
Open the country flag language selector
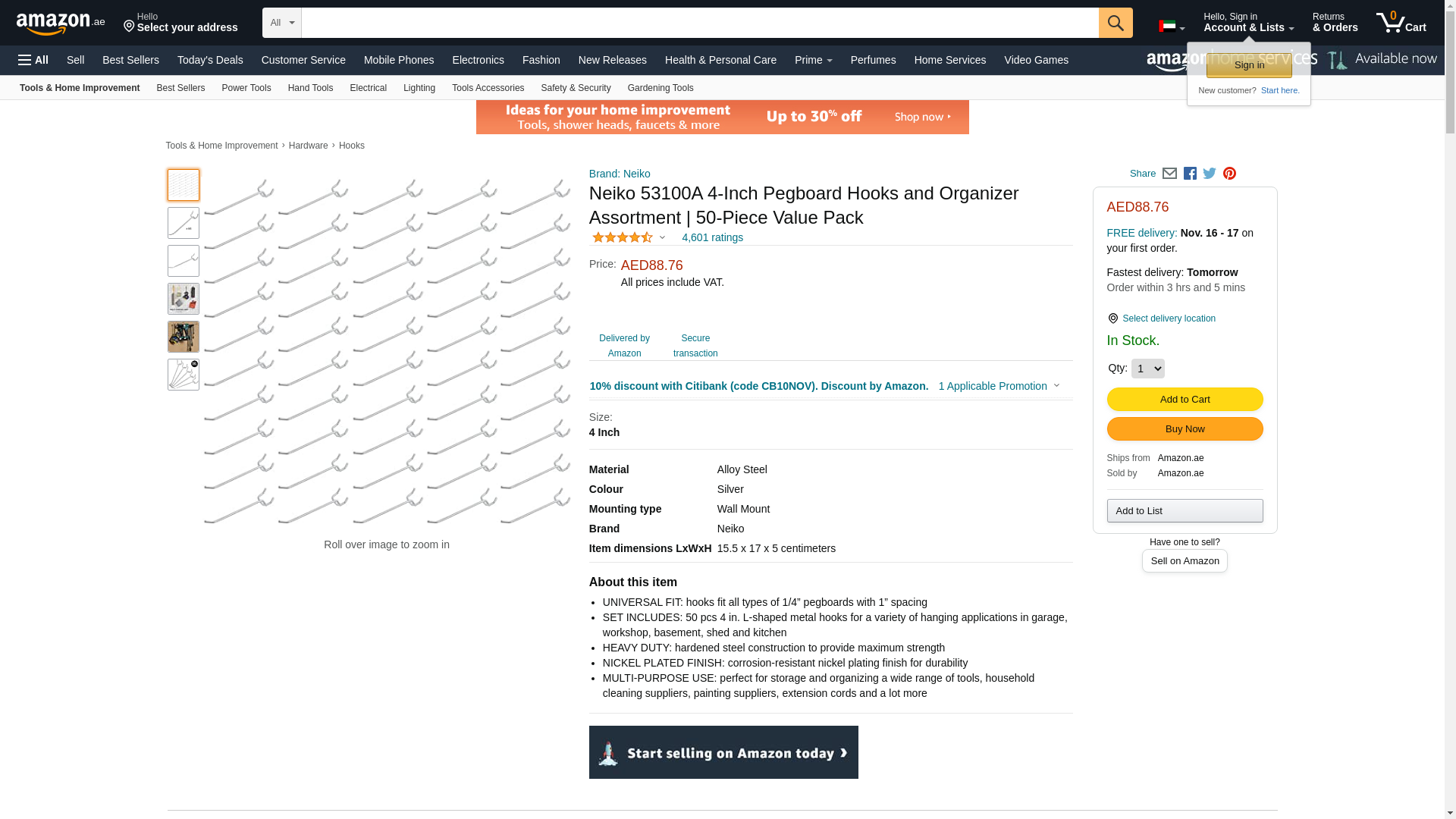click(x=1171, y=27)
